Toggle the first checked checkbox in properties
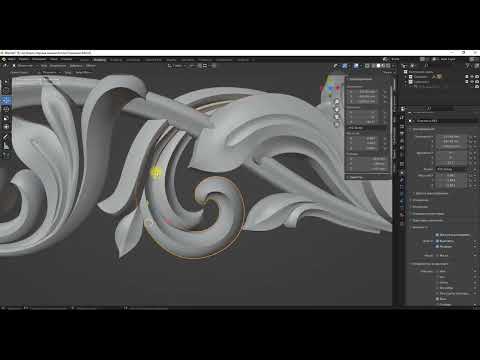Screen dimensions: 480x360 pos(437,235)
